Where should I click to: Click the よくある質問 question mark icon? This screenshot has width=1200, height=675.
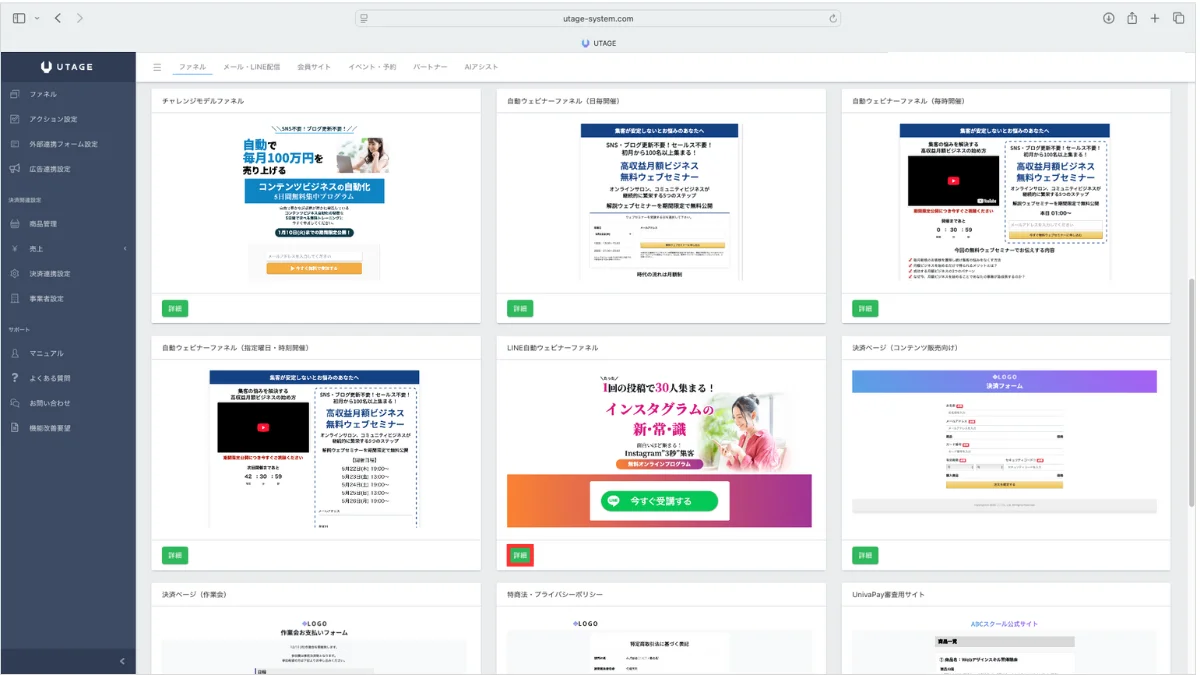14,378
